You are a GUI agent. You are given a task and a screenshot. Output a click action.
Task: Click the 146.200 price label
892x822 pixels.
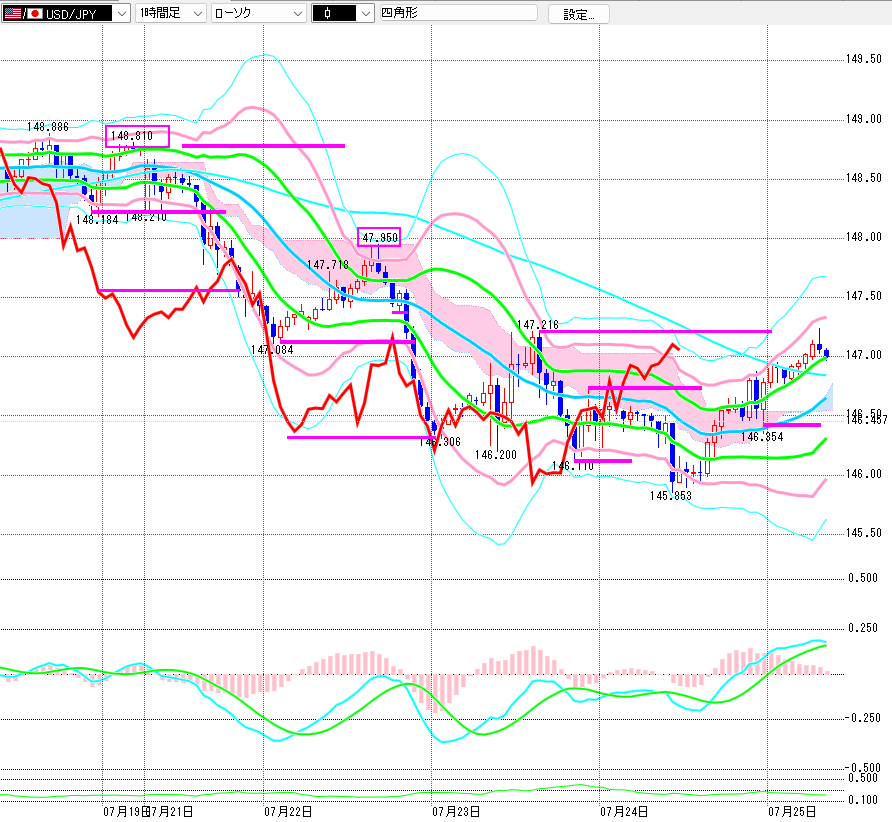pyautogui.click(x=496, y=455)
